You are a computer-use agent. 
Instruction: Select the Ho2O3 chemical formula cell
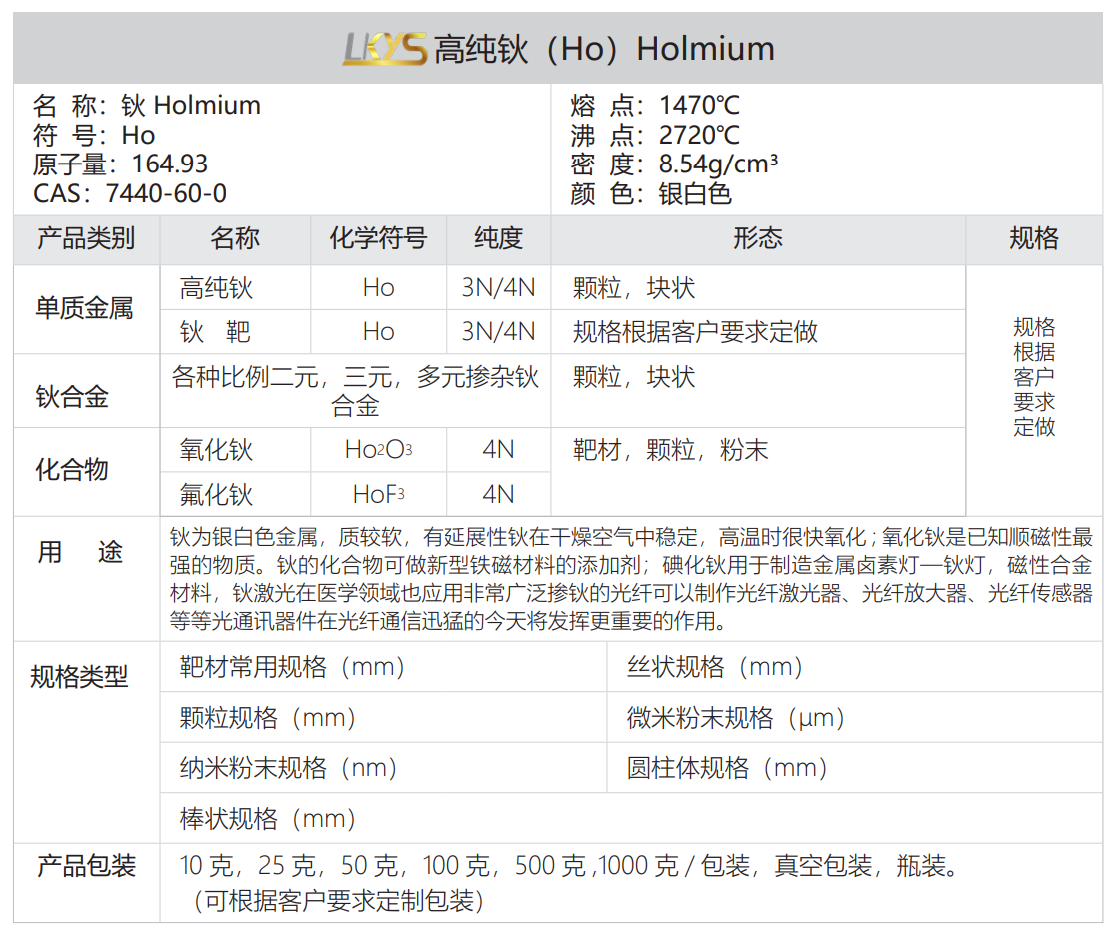(378, 450)
